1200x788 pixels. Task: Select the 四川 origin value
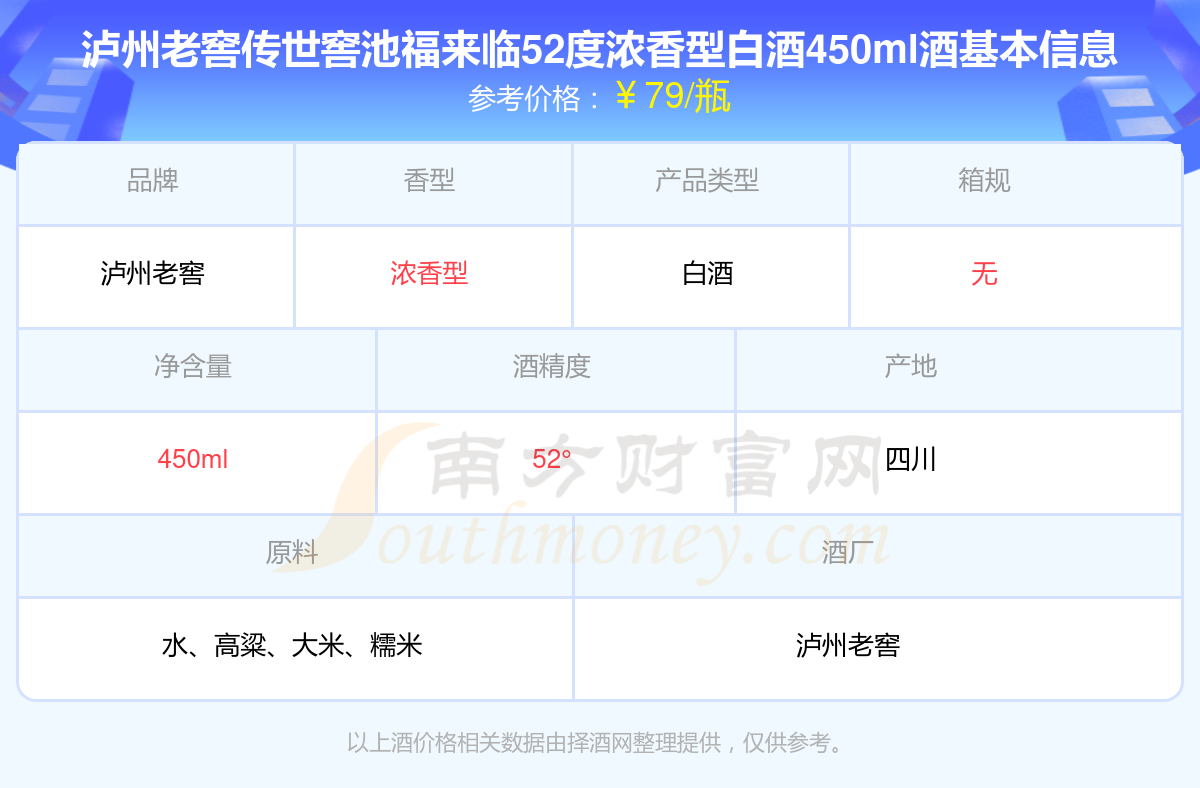click(911, 460)
